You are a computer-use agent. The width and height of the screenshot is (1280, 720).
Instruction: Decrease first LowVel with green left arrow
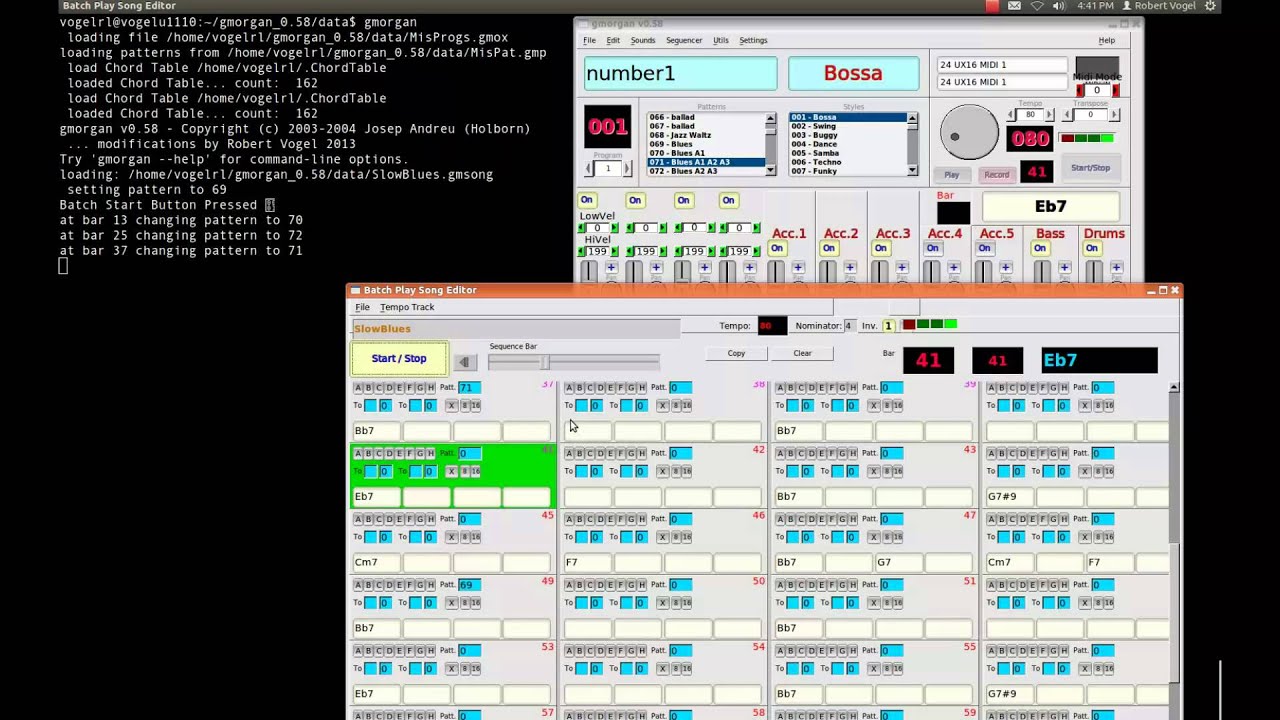pyautogui.click(x=582, y=229)
